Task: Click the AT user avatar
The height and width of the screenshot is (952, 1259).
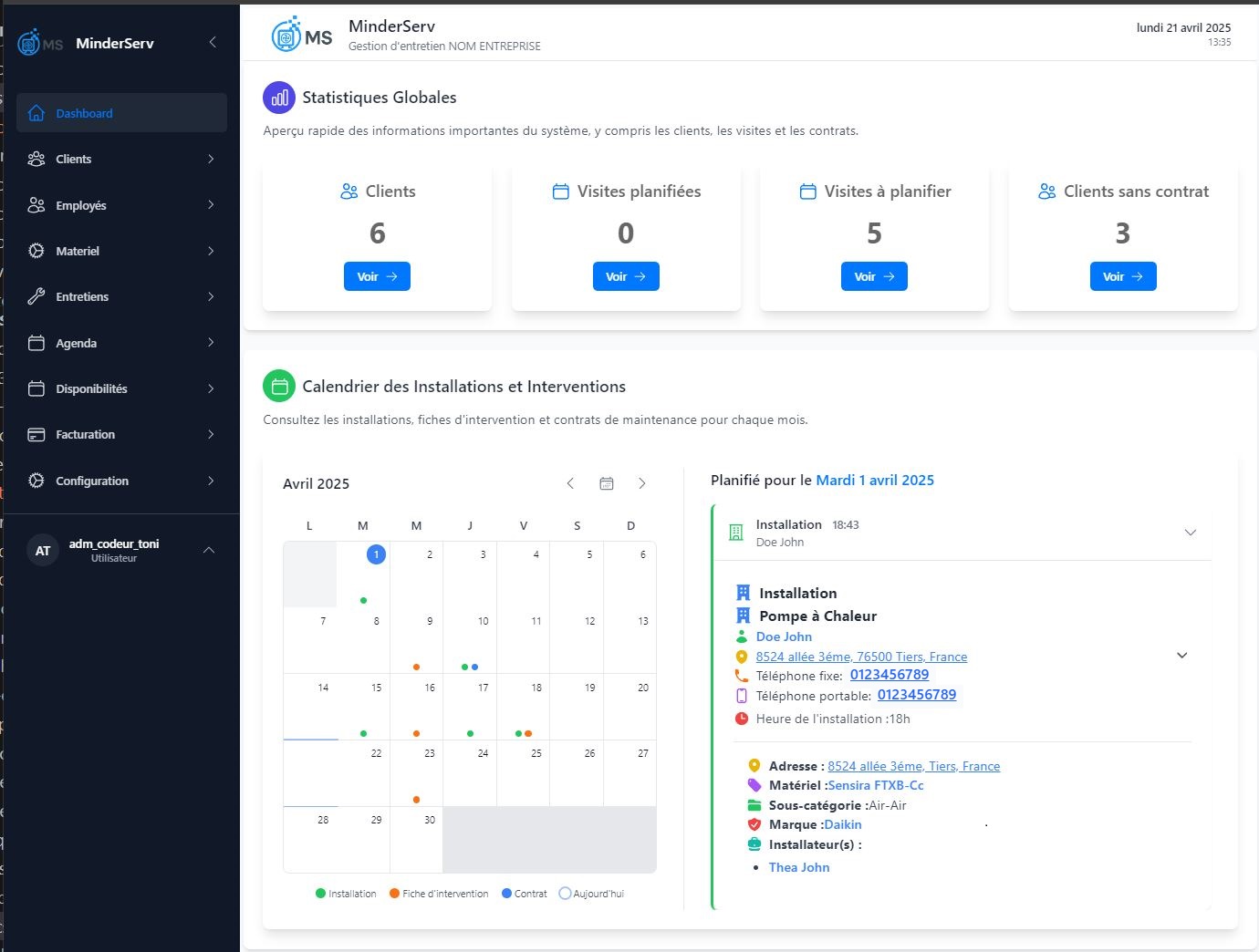Action: coord(43,551)
